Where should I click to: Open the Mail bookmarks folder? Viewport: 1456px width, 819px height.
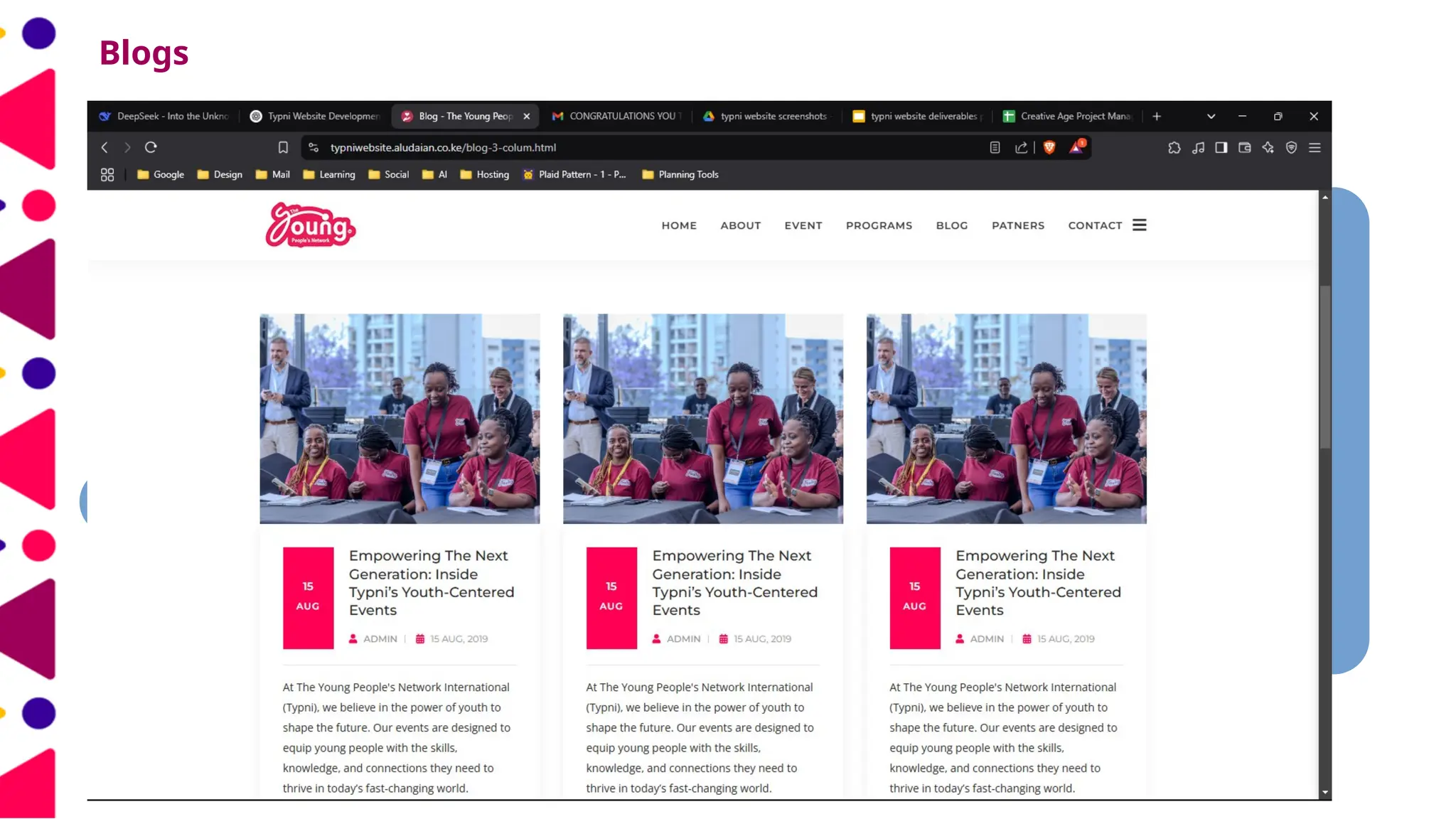click(272, 174)
